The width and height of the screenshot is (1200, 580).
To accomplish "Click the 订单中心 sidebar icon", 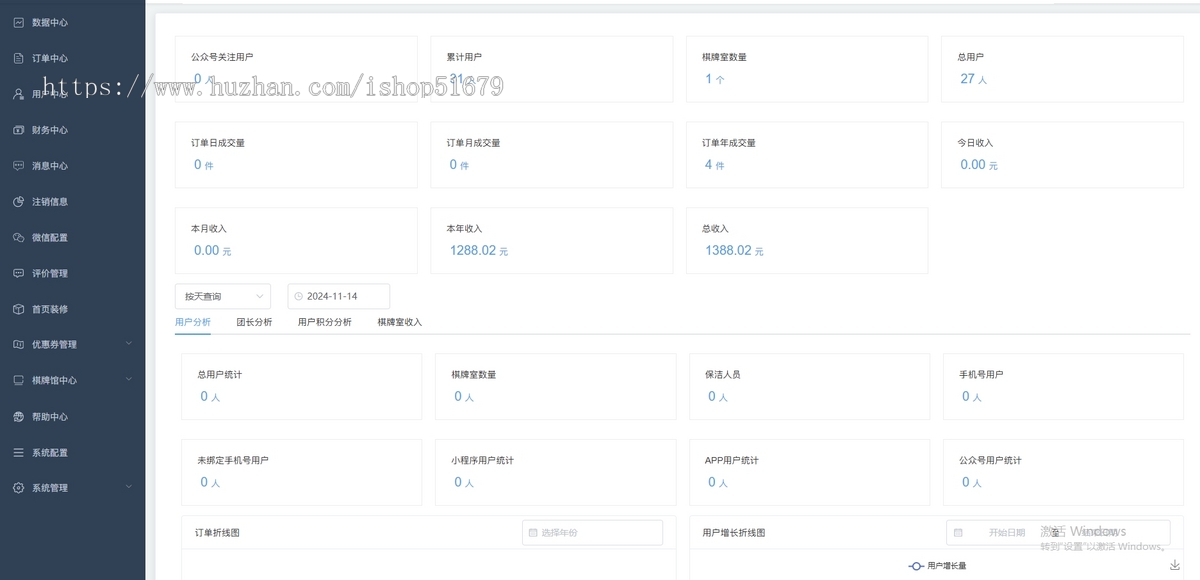I will [18, 58].
